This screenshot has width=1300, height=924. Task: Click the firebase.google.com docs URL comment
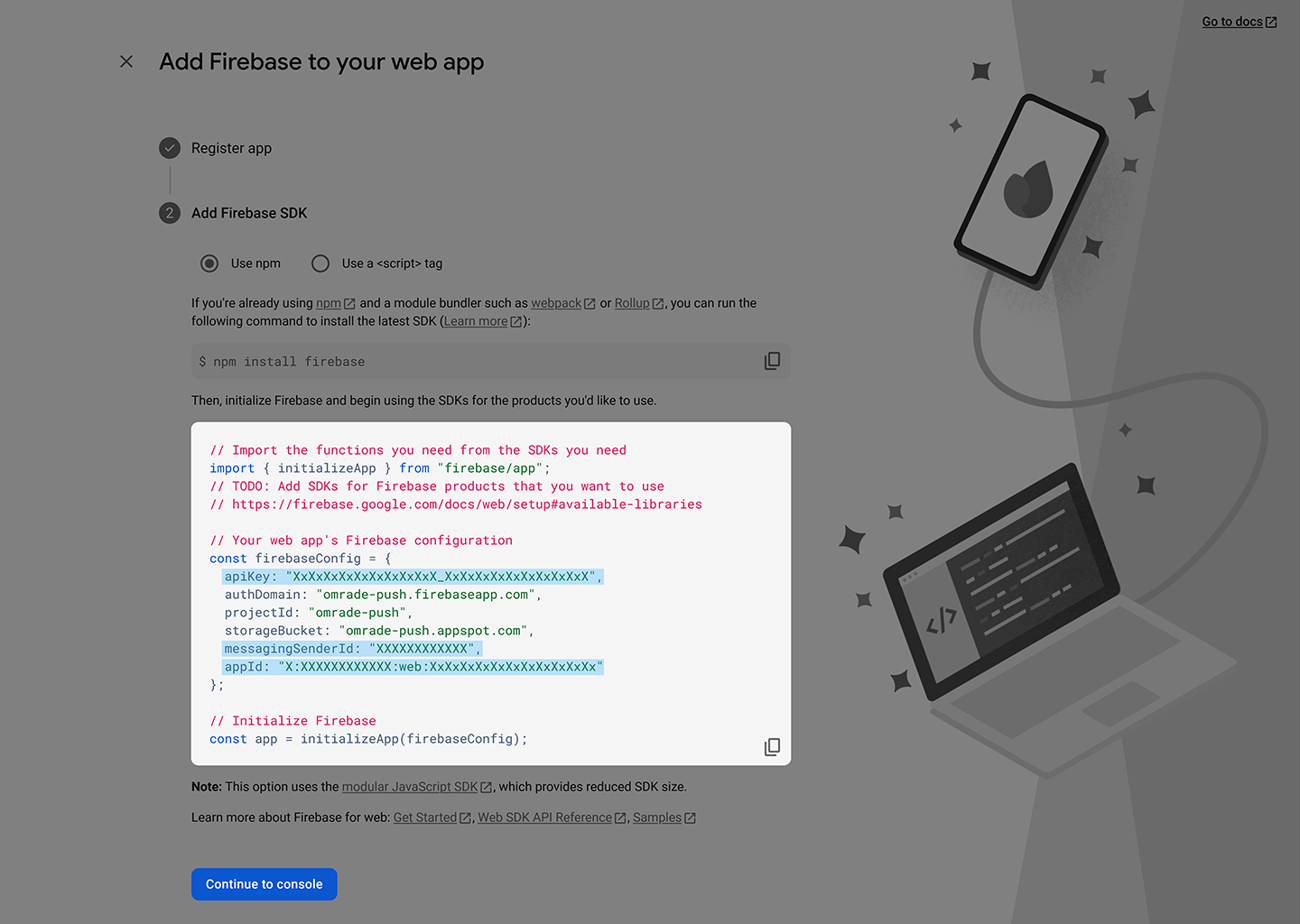[x=456, y=504]
